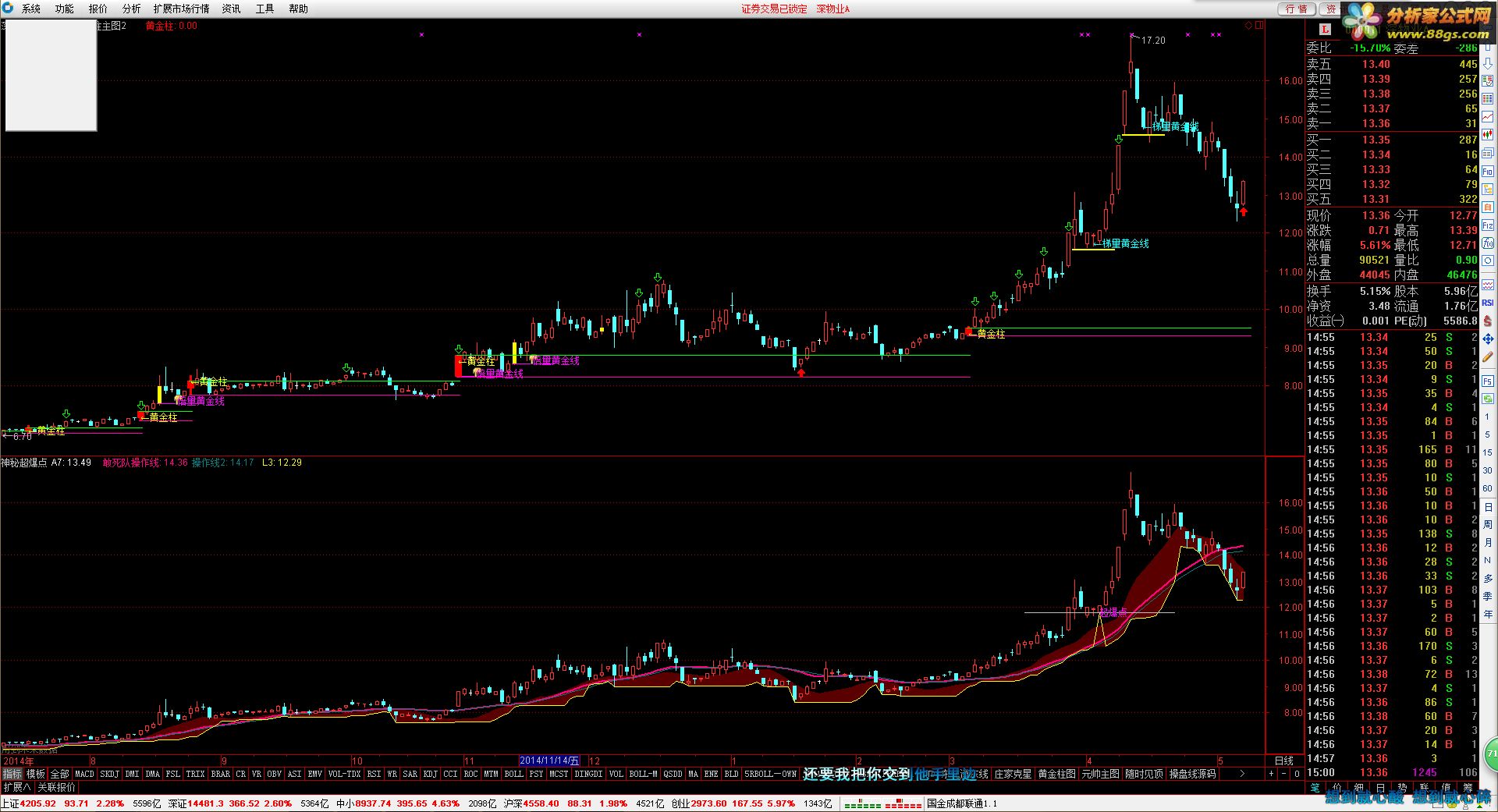Open the 帮助 menu
The image size is (1498, 812).
(x=299, y=9)
